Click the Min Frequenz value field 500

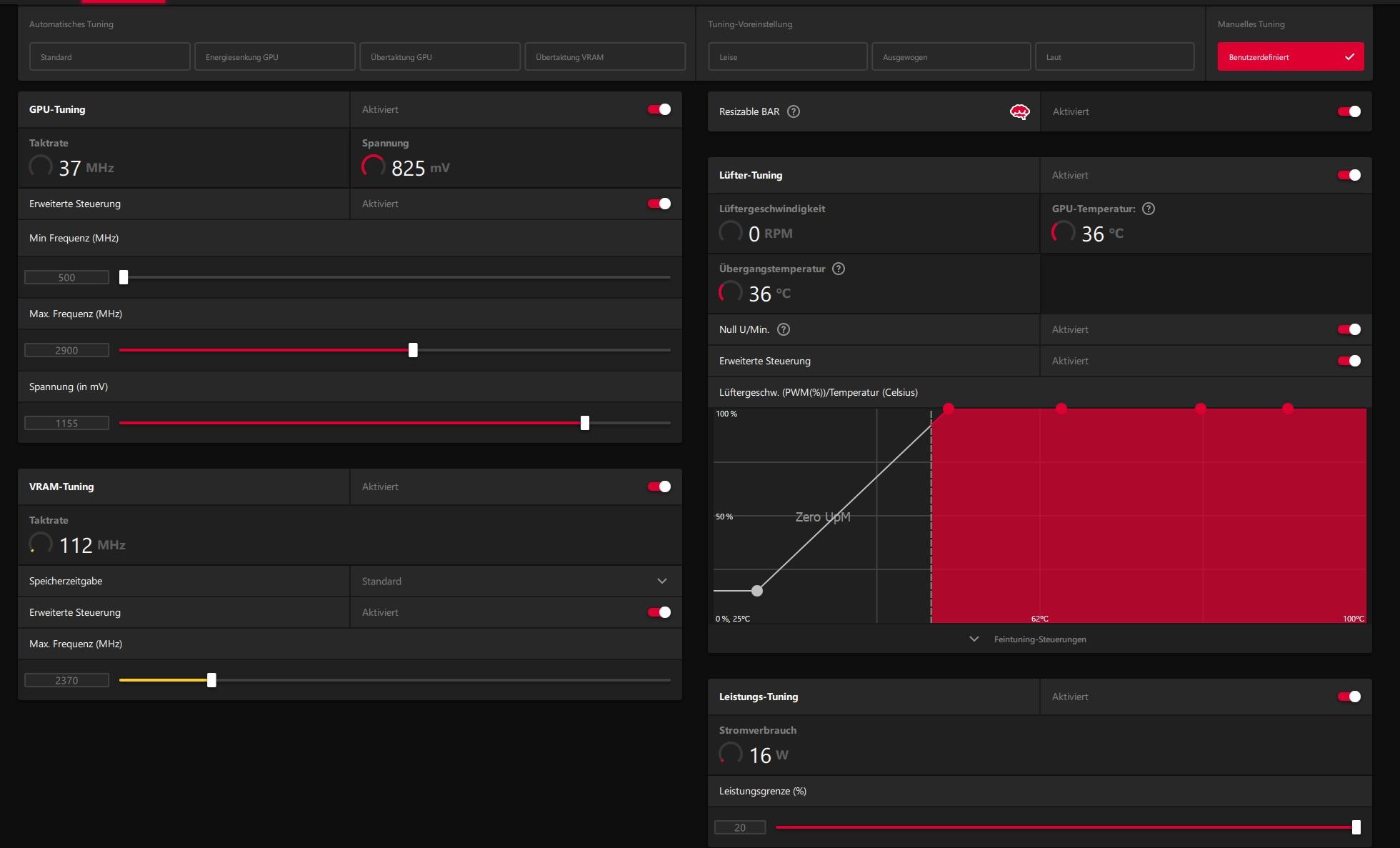(x=66, y=277)
